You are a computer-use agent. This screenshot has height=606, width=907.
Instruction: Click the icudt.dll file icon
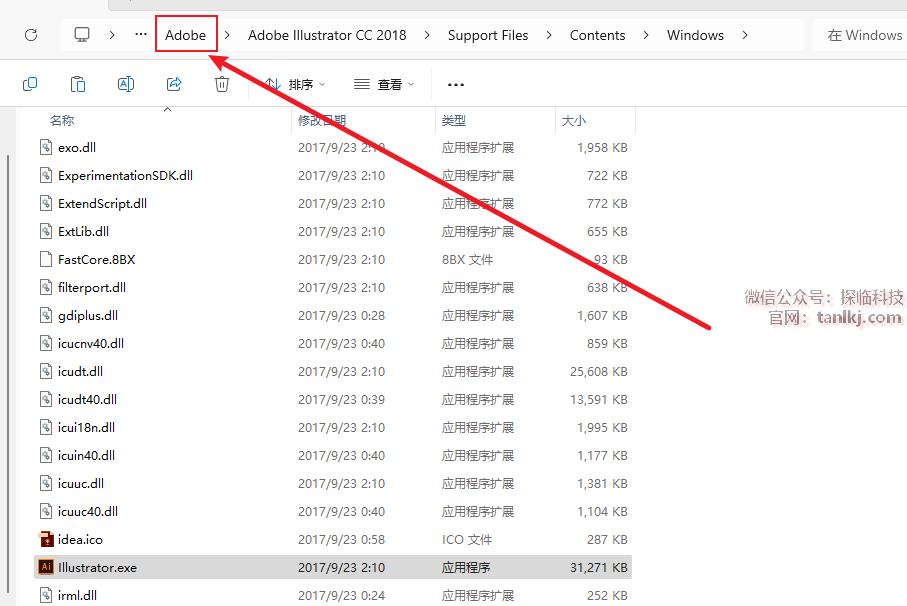click(46, 371)
